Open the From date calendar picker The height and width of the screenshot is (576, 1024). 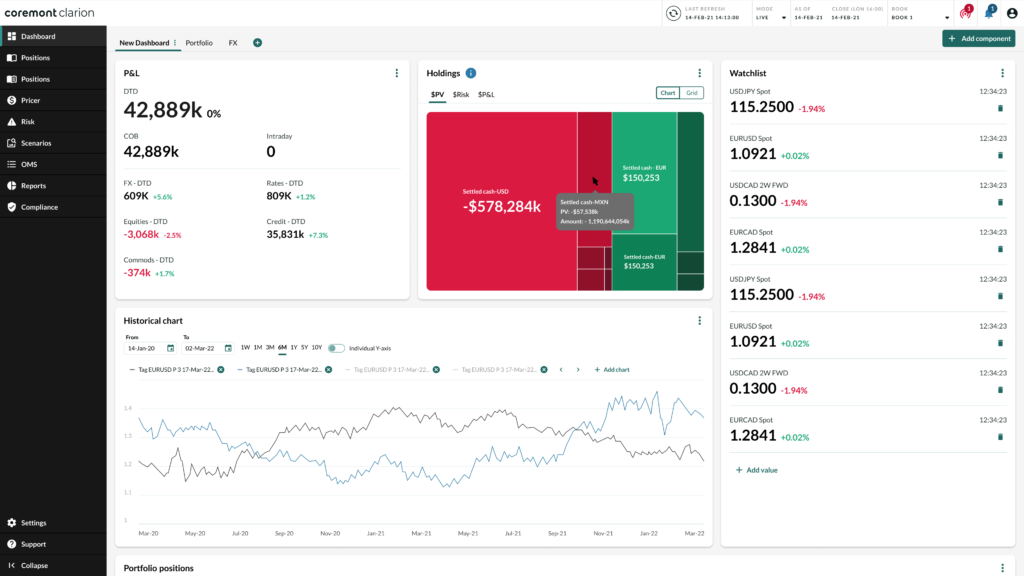coord(171,348)
